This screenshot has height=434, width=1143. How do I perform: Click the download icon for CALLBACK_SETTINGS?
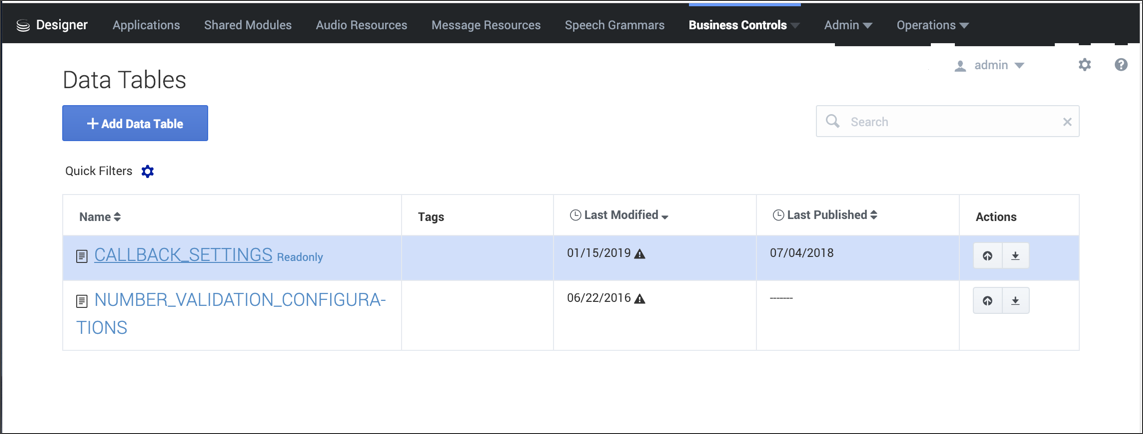tap(1015, 256)
